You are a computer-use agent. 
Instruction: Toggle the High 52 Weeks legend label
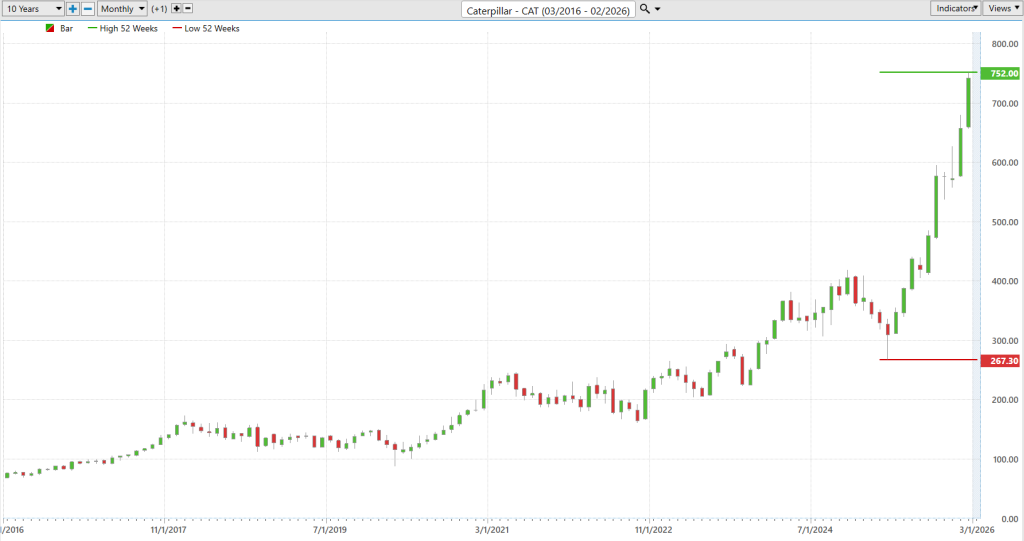[129, 28]
